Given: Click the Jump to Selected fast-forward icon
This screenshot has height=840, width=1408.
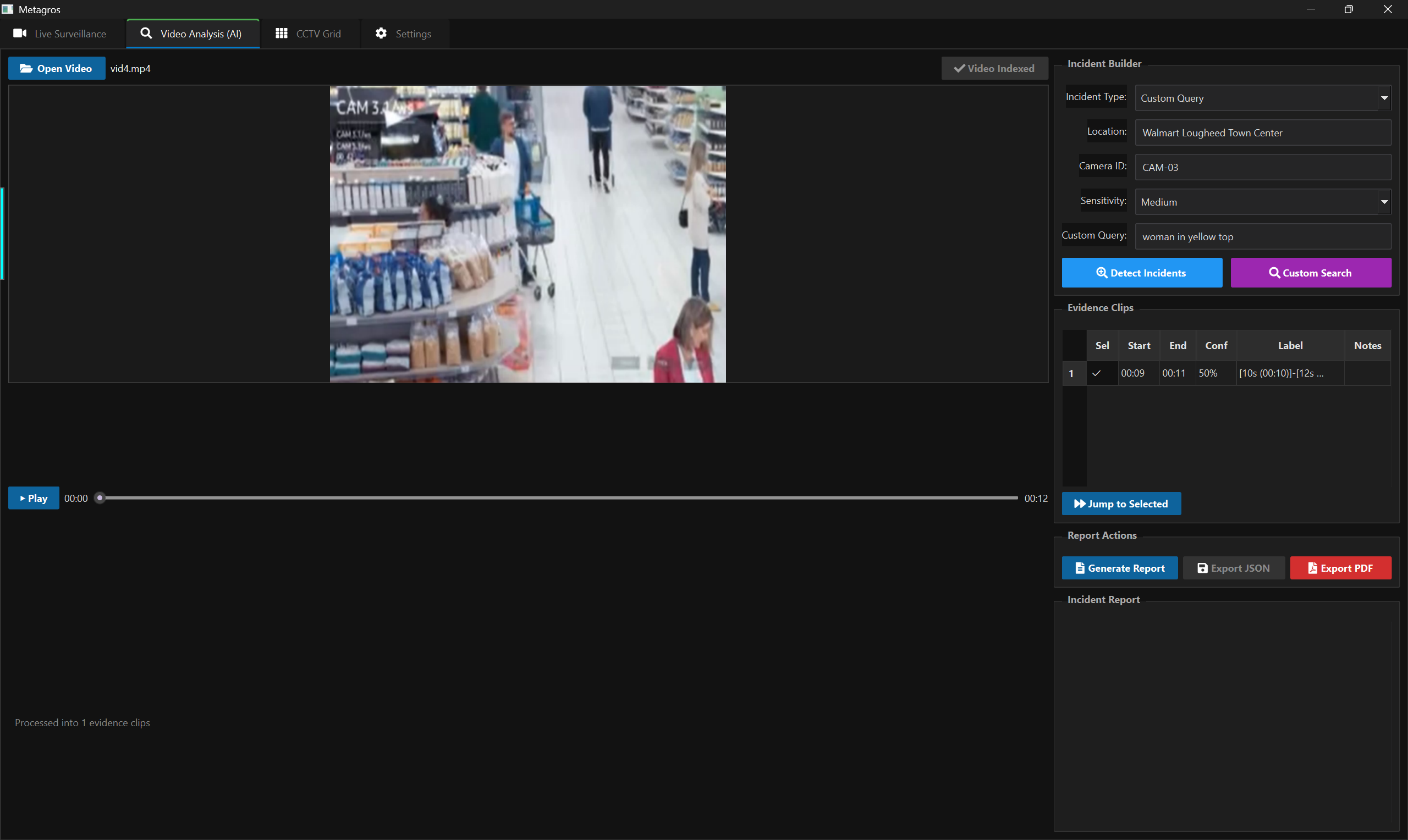Looking at the screenshot, I should (x=1079, y=504).
